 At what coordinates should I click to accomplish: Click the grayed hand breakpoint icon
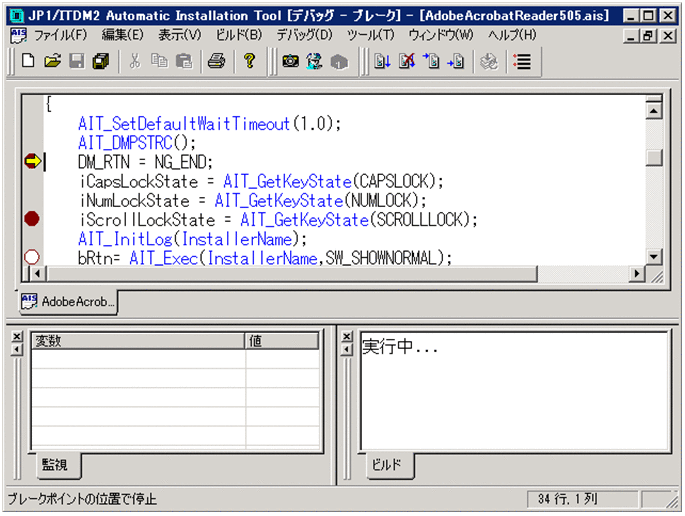(x=489, y=61)
